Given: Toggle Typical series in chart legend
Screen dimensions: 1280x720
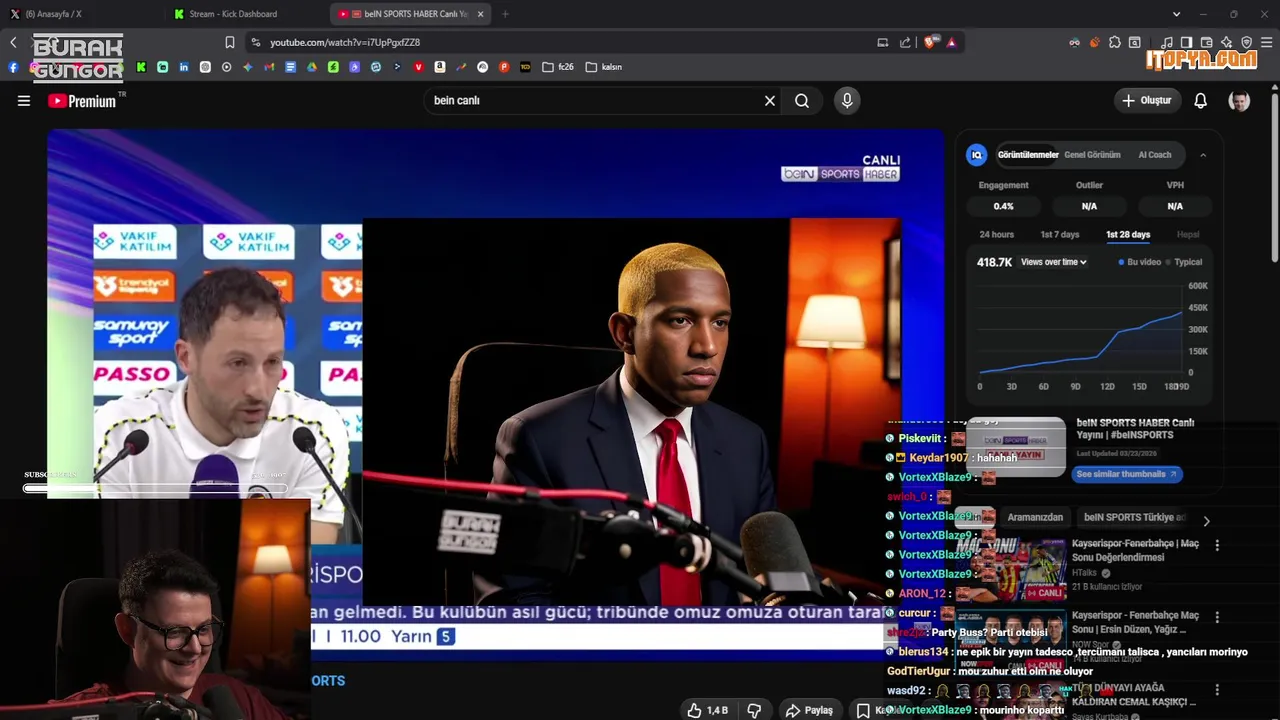Looking at the screenshot, I should point(1184,262).
